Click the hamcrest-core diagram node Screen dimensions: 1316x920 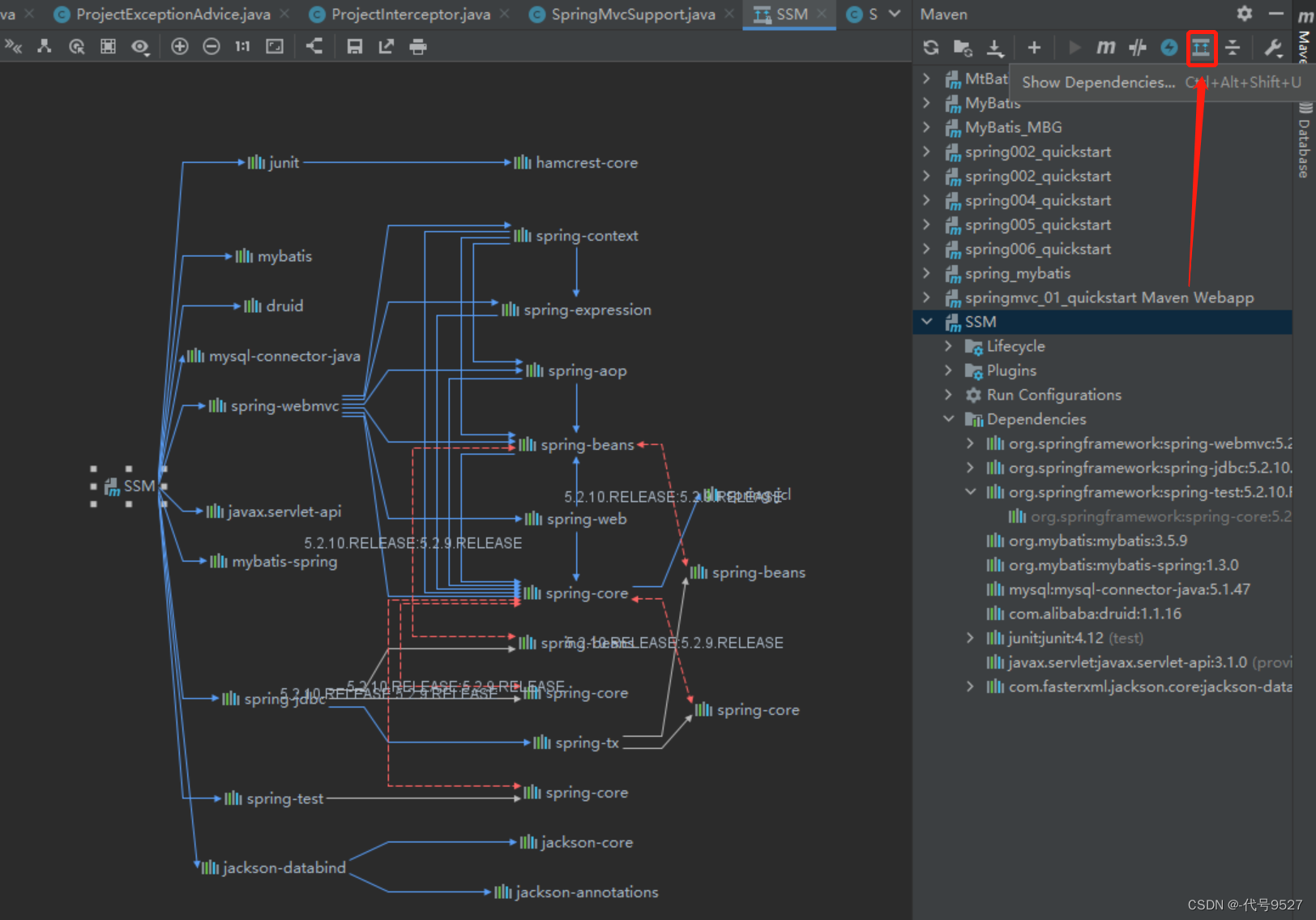click(x=576, y=162)
